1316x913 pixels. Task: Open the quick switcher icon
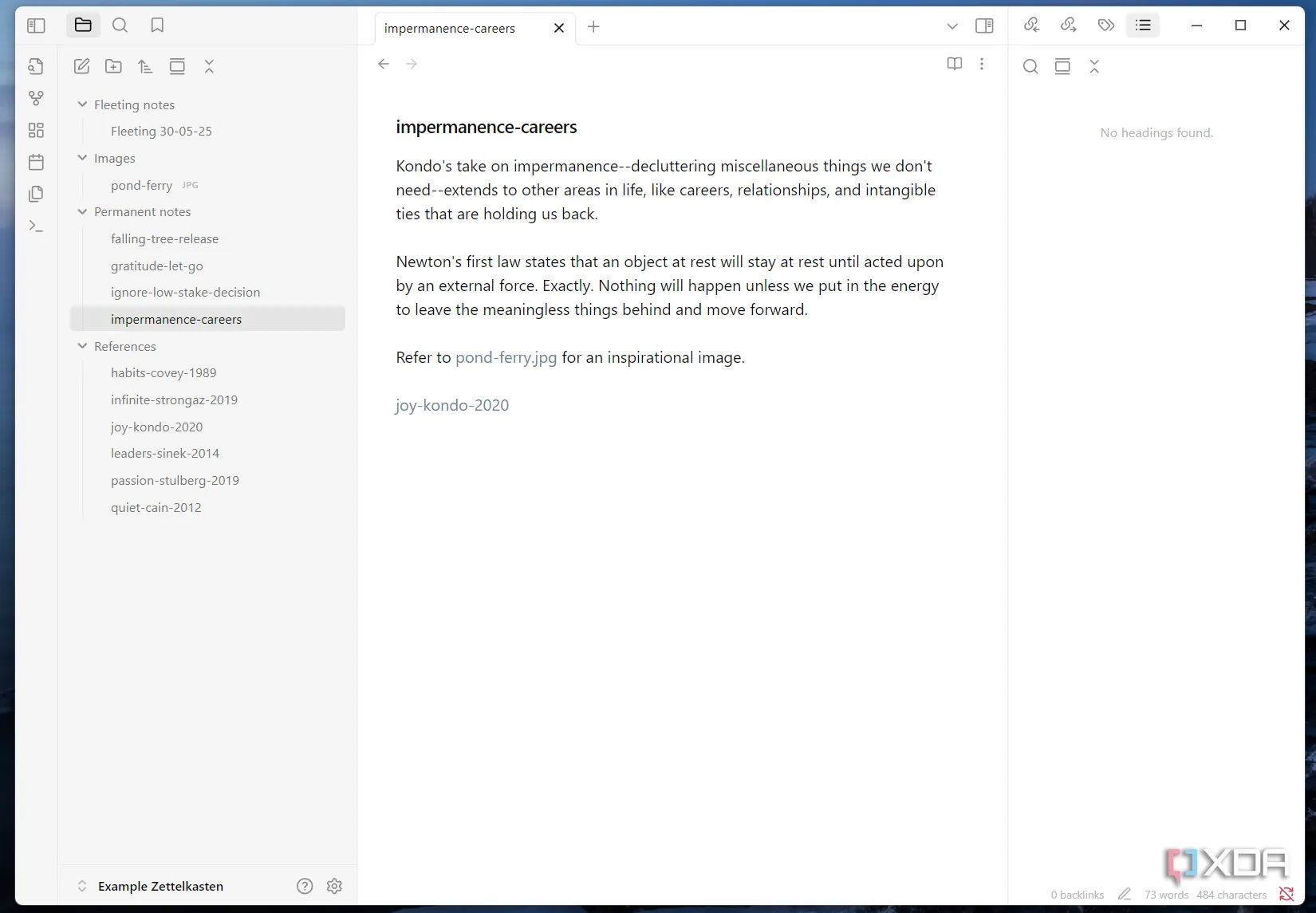(x=36, y=67)
